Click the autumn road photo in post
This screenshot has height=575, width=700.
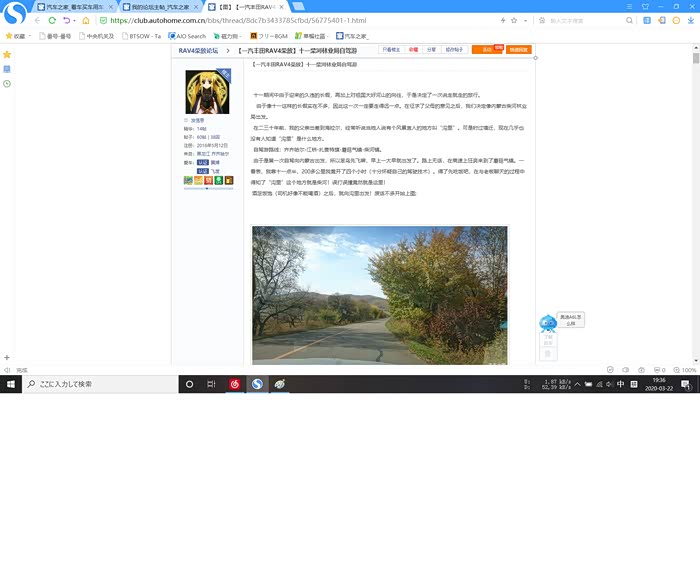point(379,295)
